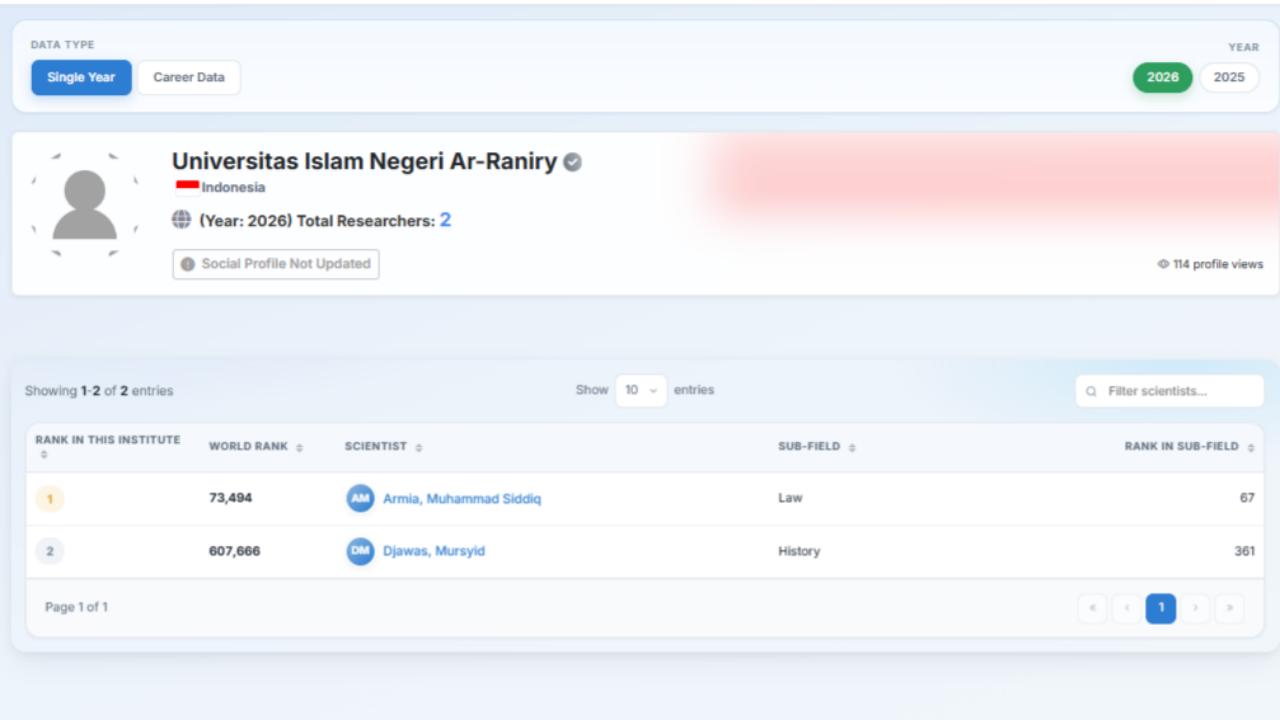Screen dimensions: 1280x720
Task: Click the search icon in Filter scientists box
Action: click(x=1091, y=391)
